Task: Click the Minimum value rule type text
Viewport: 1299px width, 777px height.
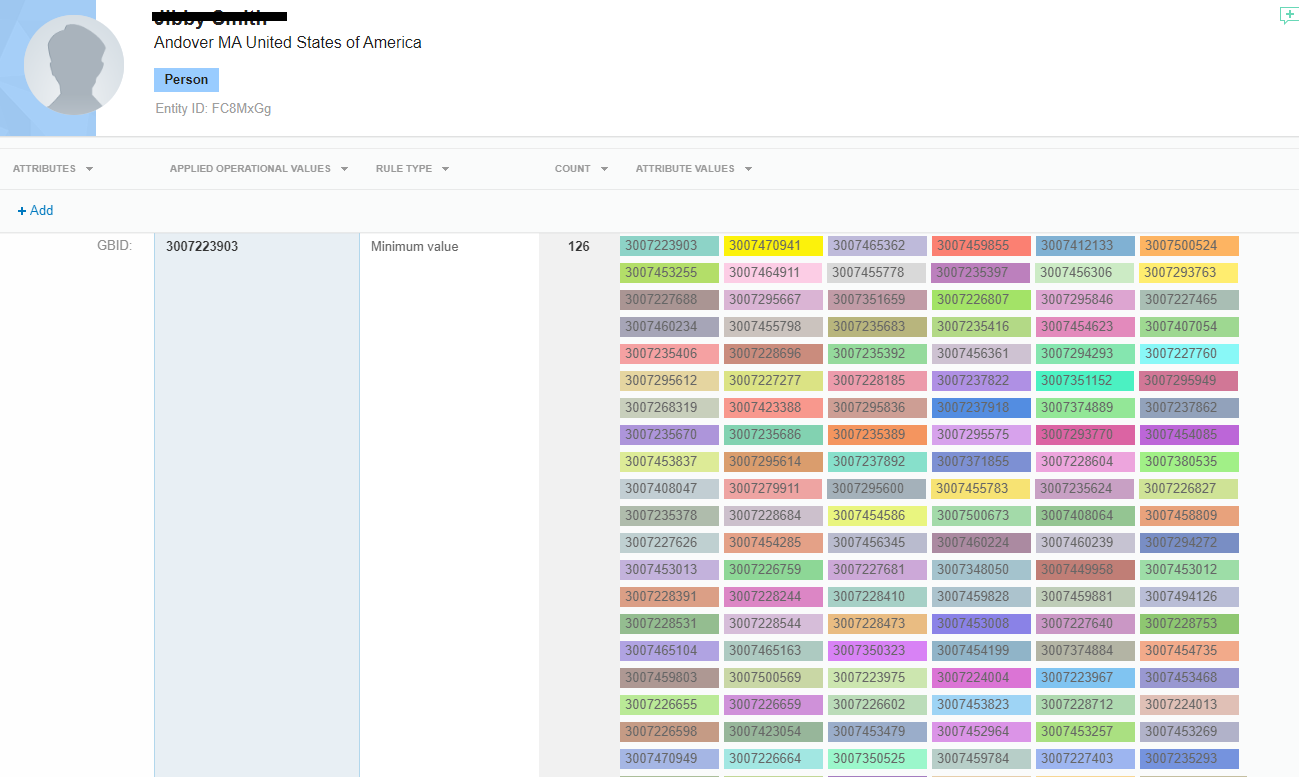Action: tap(414, 246)
